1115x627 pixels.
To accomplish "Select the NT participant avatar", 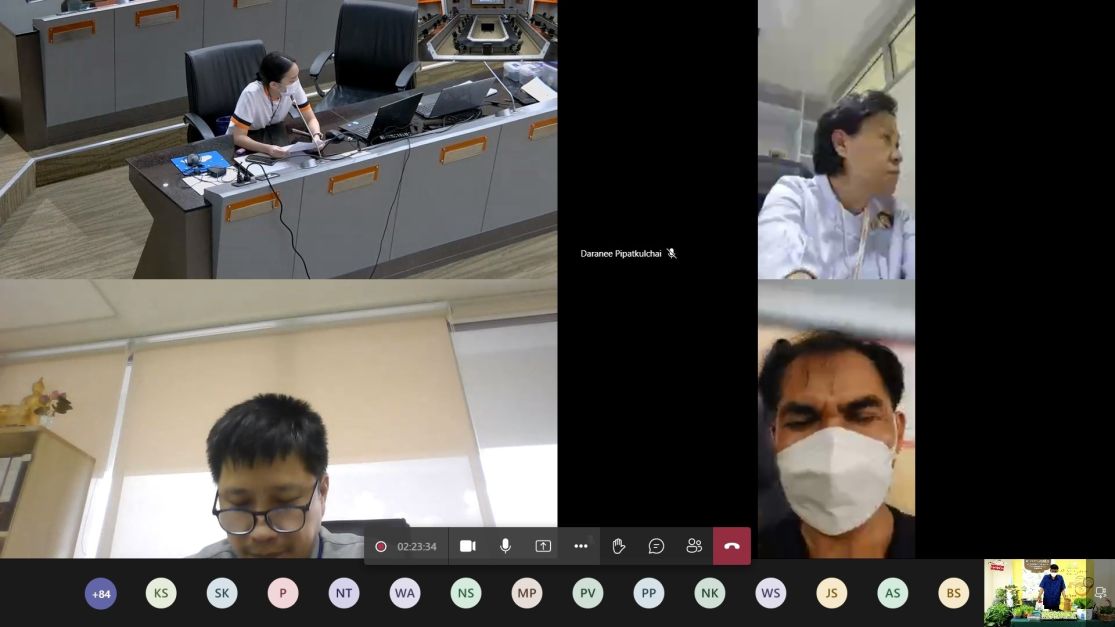I will point(344,594).
